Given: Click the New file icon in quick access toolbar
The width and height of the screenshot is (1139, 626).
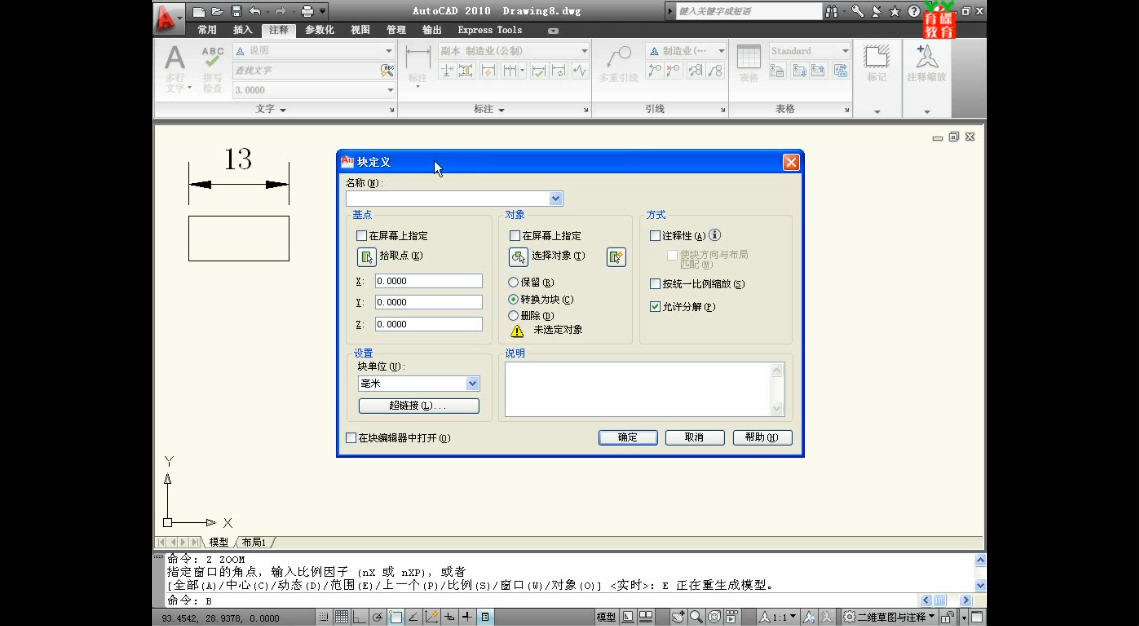Looking at the screenshot, I should [199, 11].
